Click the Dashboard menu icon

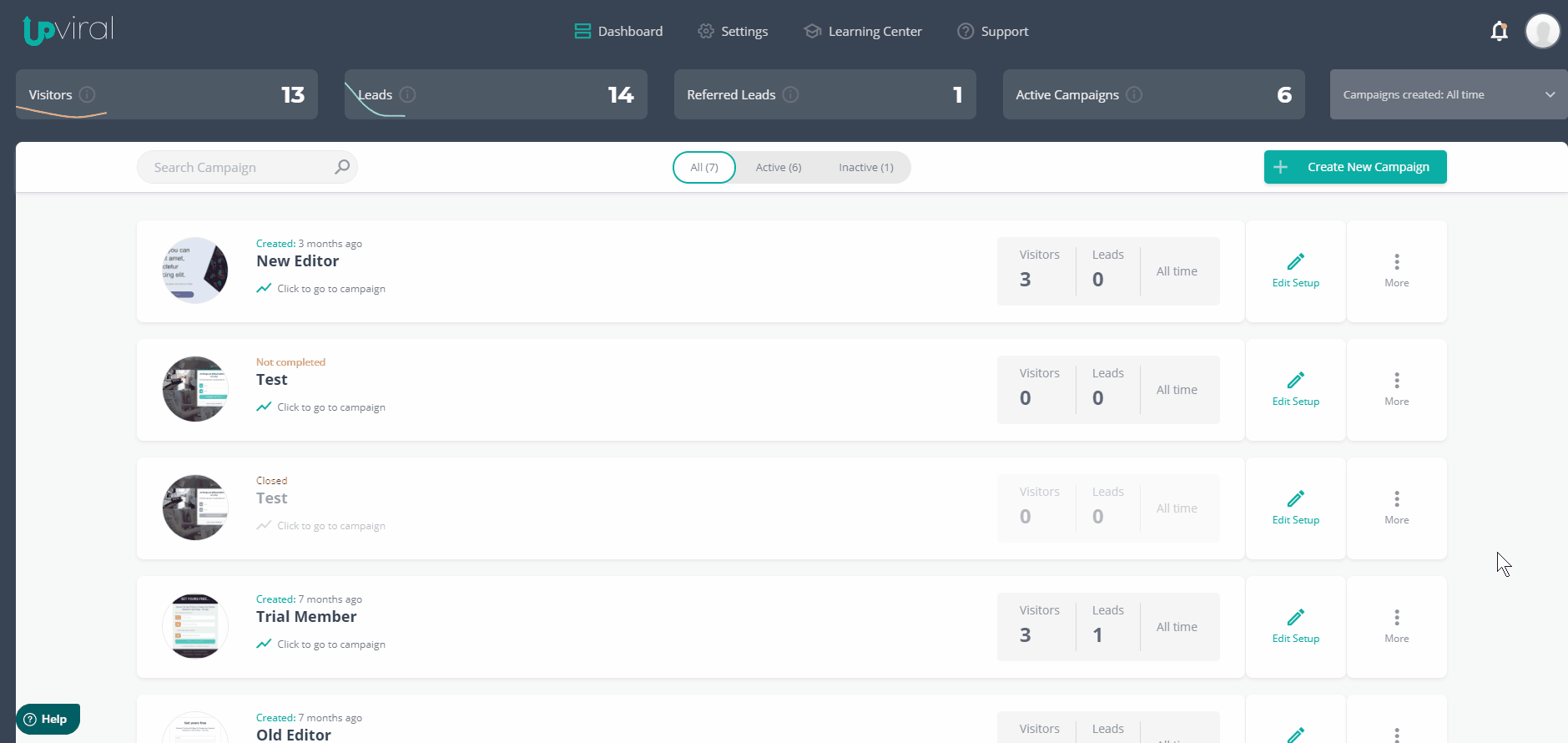click(x=582, y=31)
